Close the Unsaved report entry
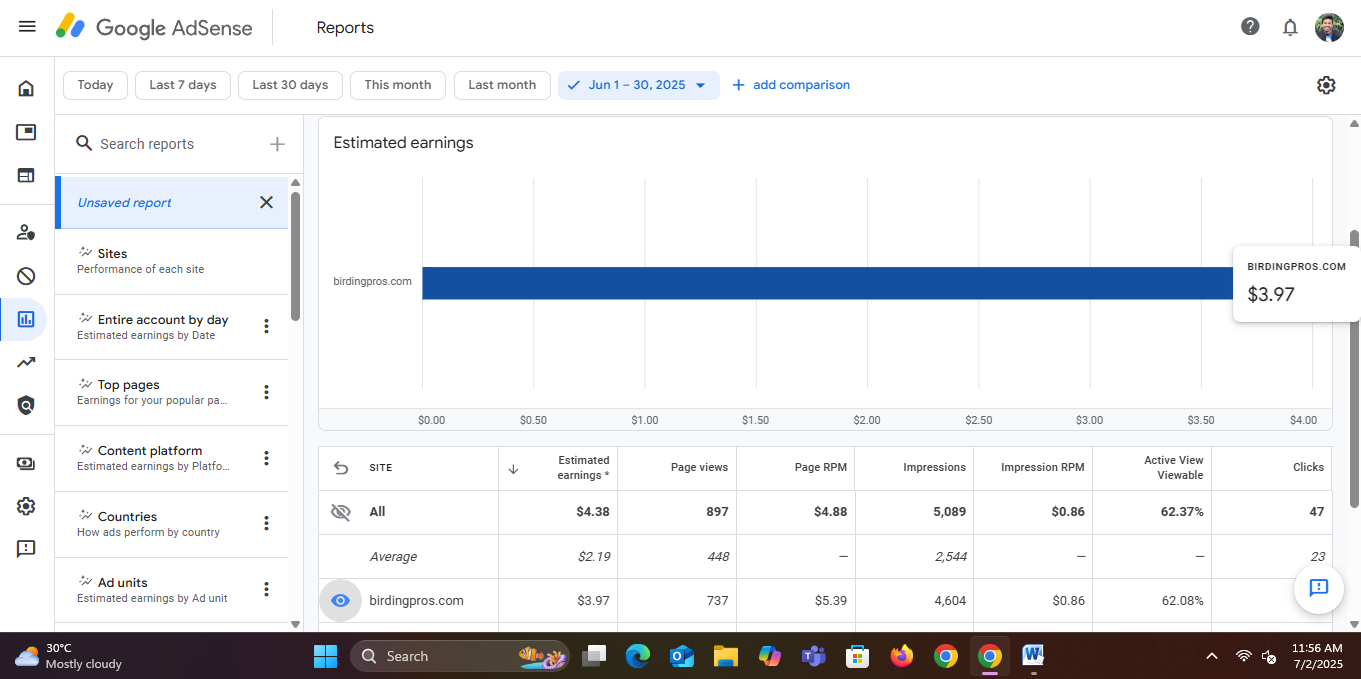Screen dimensions: 1361x679 click(x=266, y=202)
